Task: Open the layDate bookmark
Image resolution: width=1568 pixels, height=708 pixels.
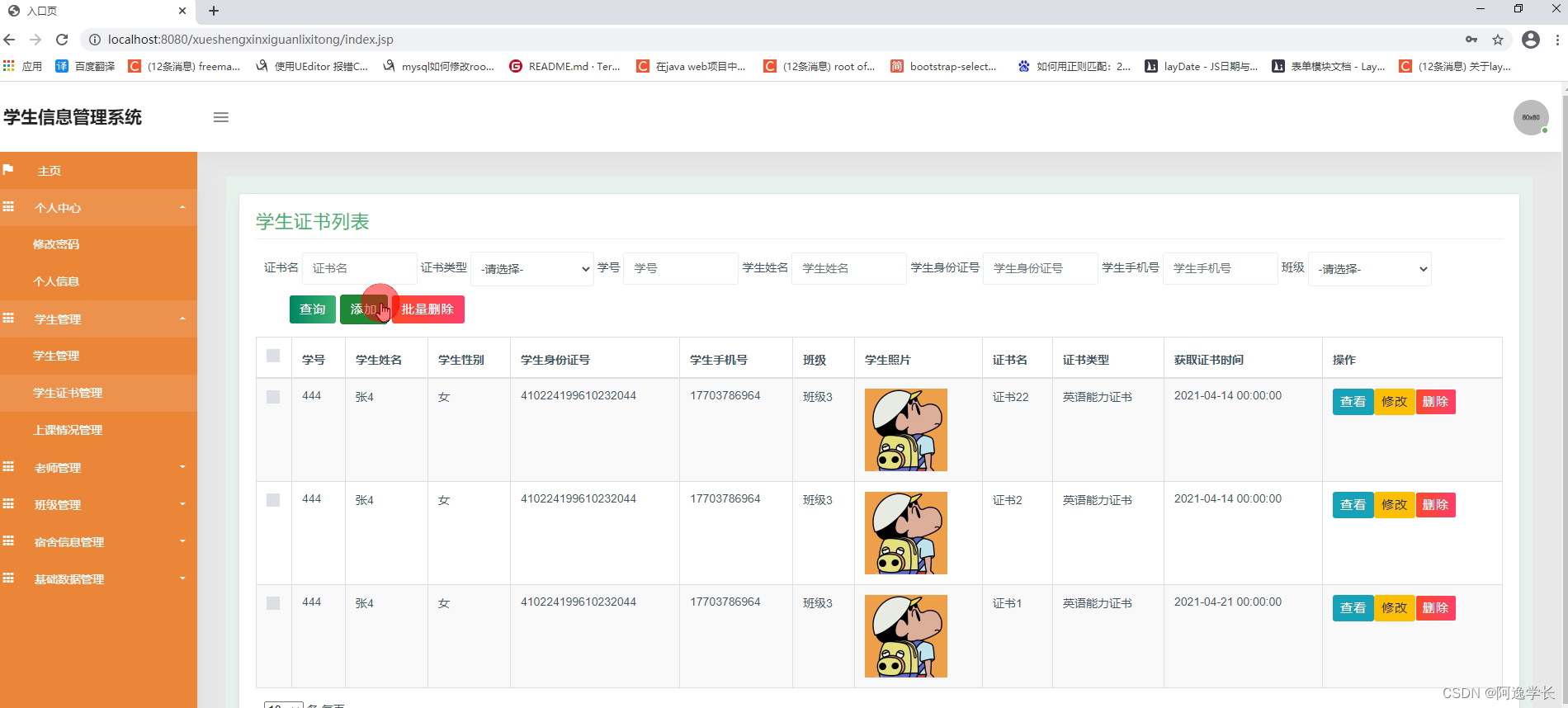Action: coord(1202,66)
